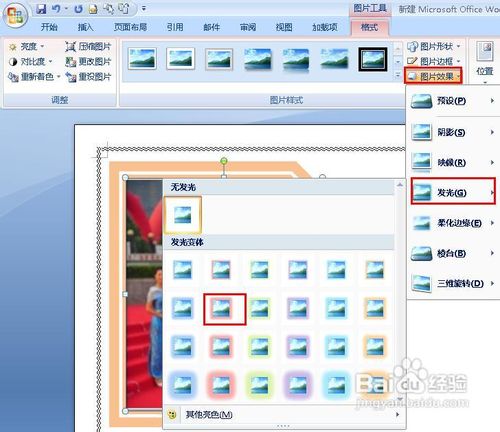Pick the first-row orange glow variation
The image size is (500, 432).
375,270
